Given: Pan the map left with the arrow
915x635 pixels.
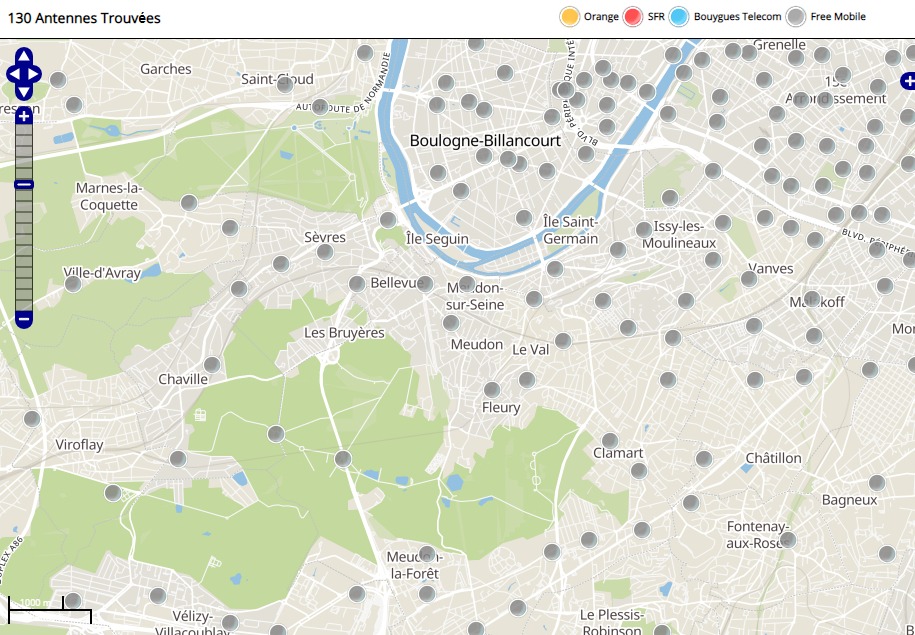Looking at the screenshot, I should coord(13,74).
